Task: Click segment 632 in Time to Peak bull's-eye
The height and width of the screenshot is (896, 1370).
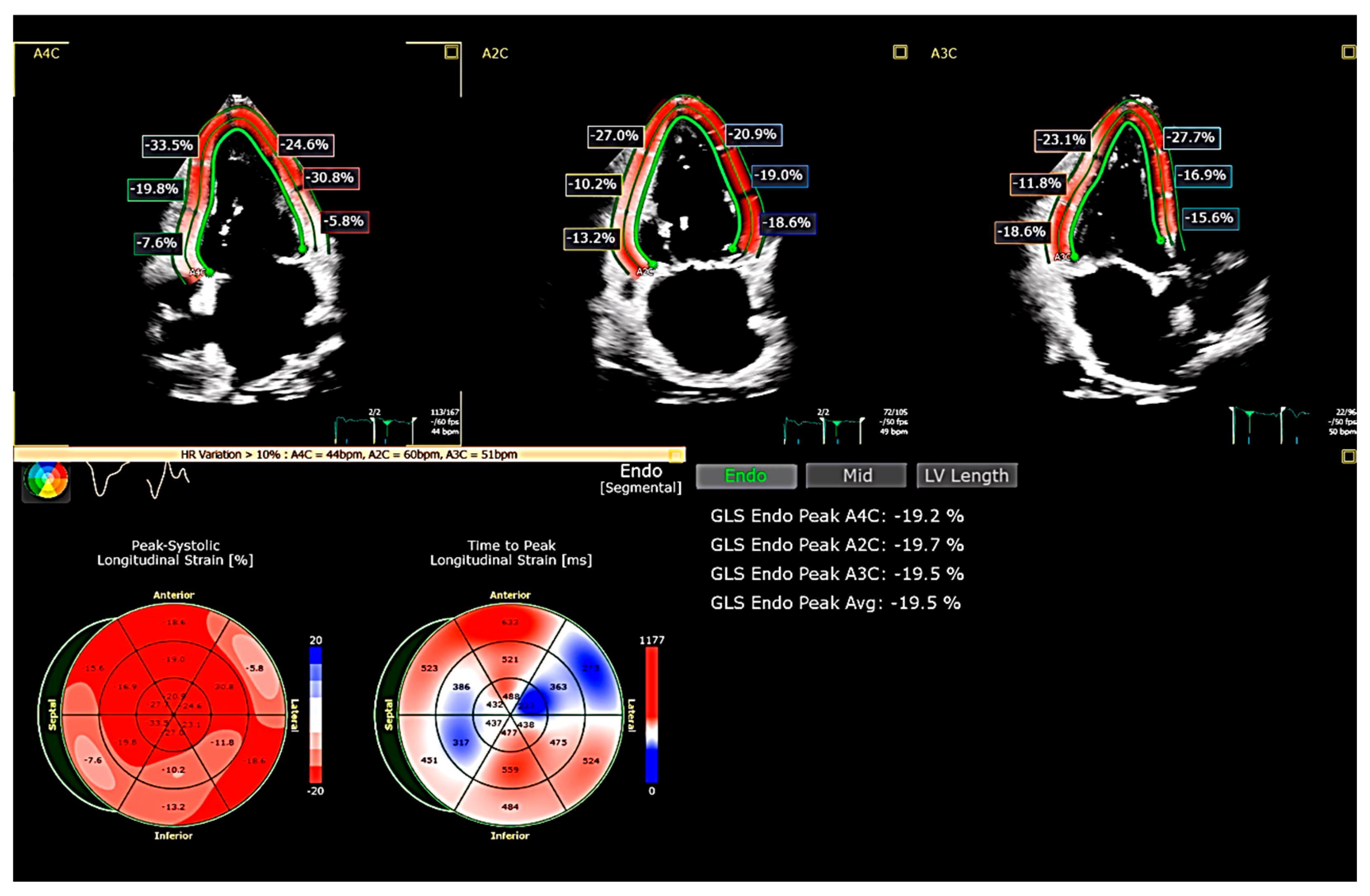Action: tap(510, 622)
